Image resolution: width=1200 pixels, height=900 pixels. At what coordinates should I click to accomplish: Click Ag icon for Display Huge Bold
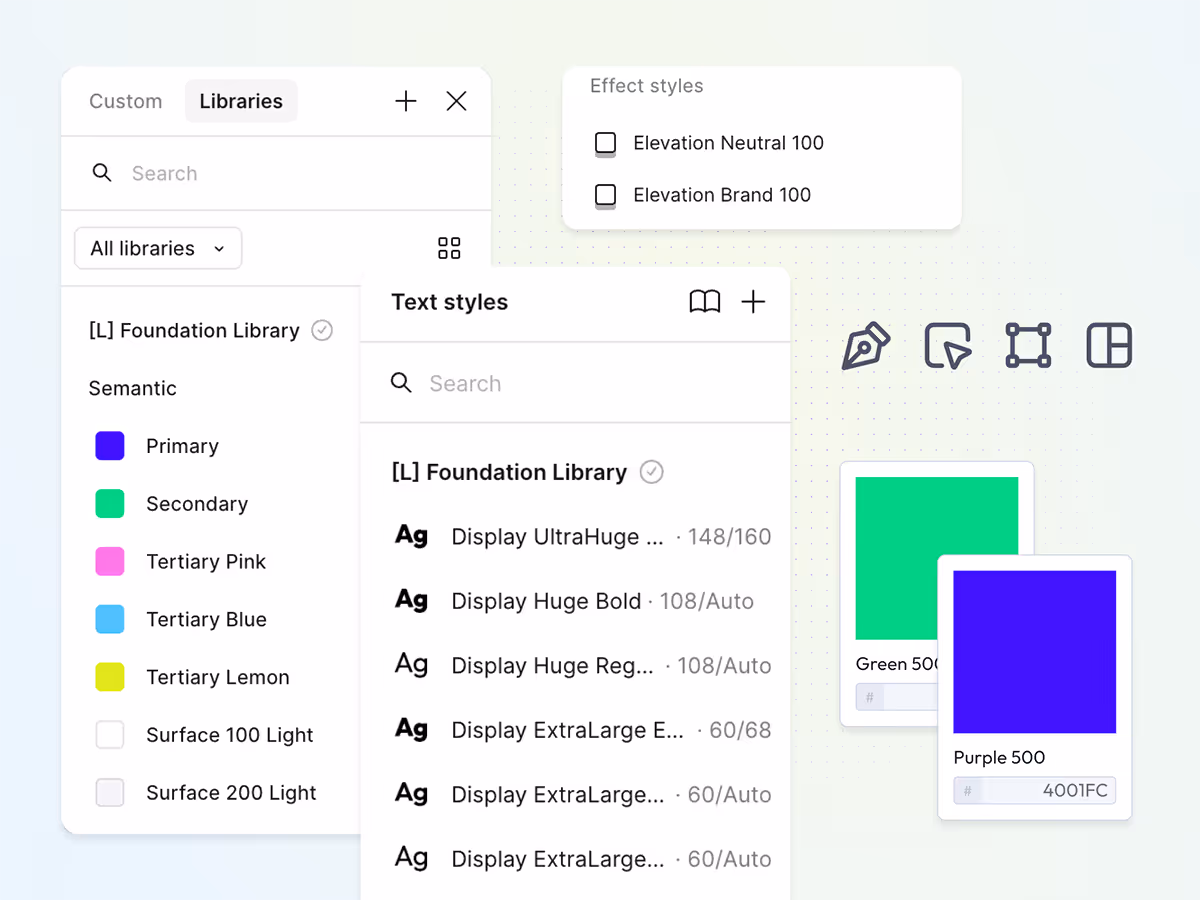412,600
